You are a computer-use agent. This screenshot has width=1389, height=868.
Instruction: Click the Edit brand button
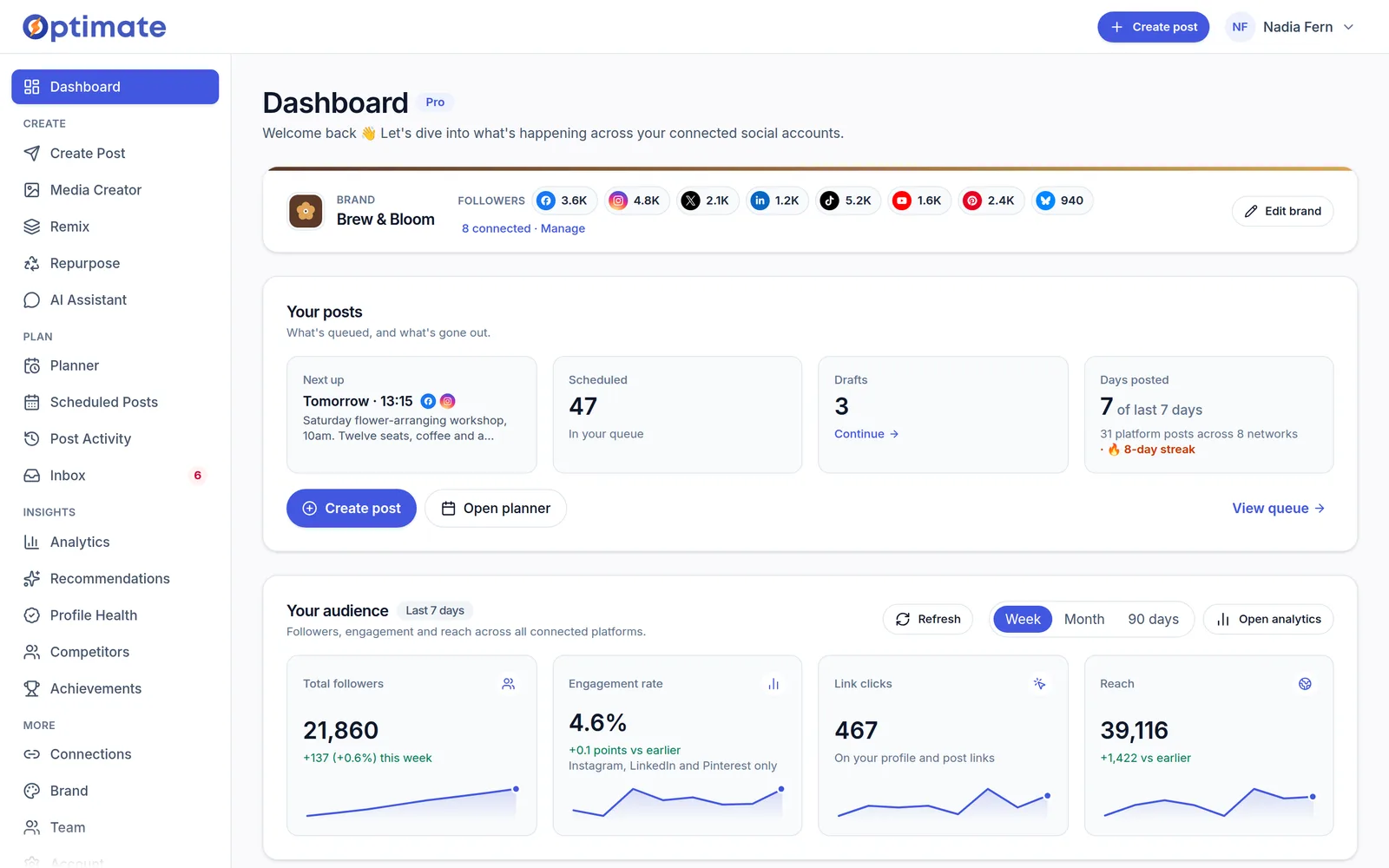tap(1282, 211)
